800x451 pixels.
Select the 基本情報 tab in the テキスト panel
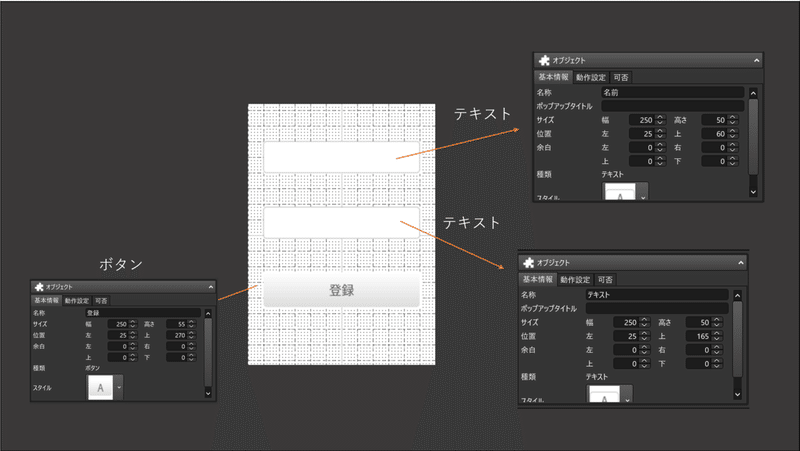pyautogui.click(x=537, y=280)
